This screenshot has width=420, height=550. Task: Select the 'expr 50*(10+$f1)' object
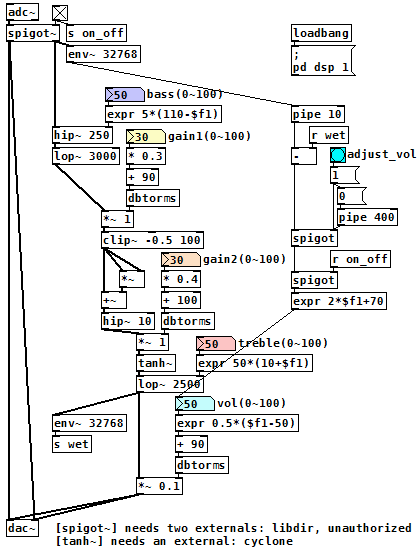(254, 363)
